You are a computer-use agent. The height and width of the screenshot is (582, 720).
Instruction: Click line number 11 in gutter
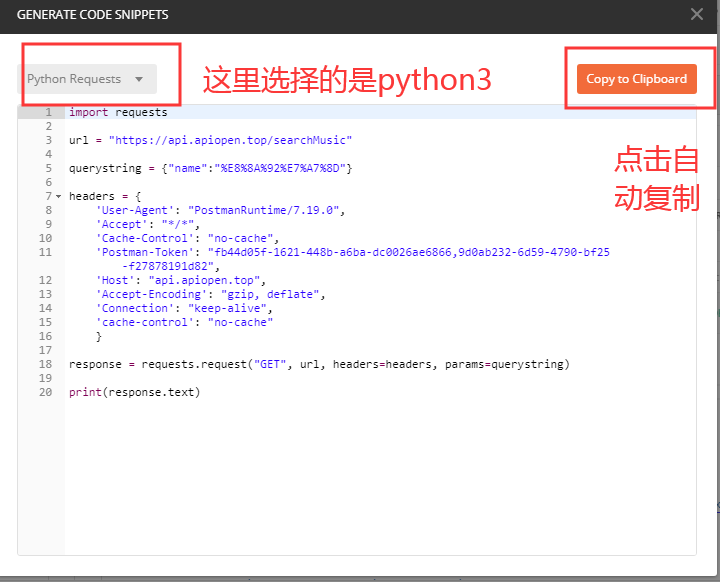point(45,252)
